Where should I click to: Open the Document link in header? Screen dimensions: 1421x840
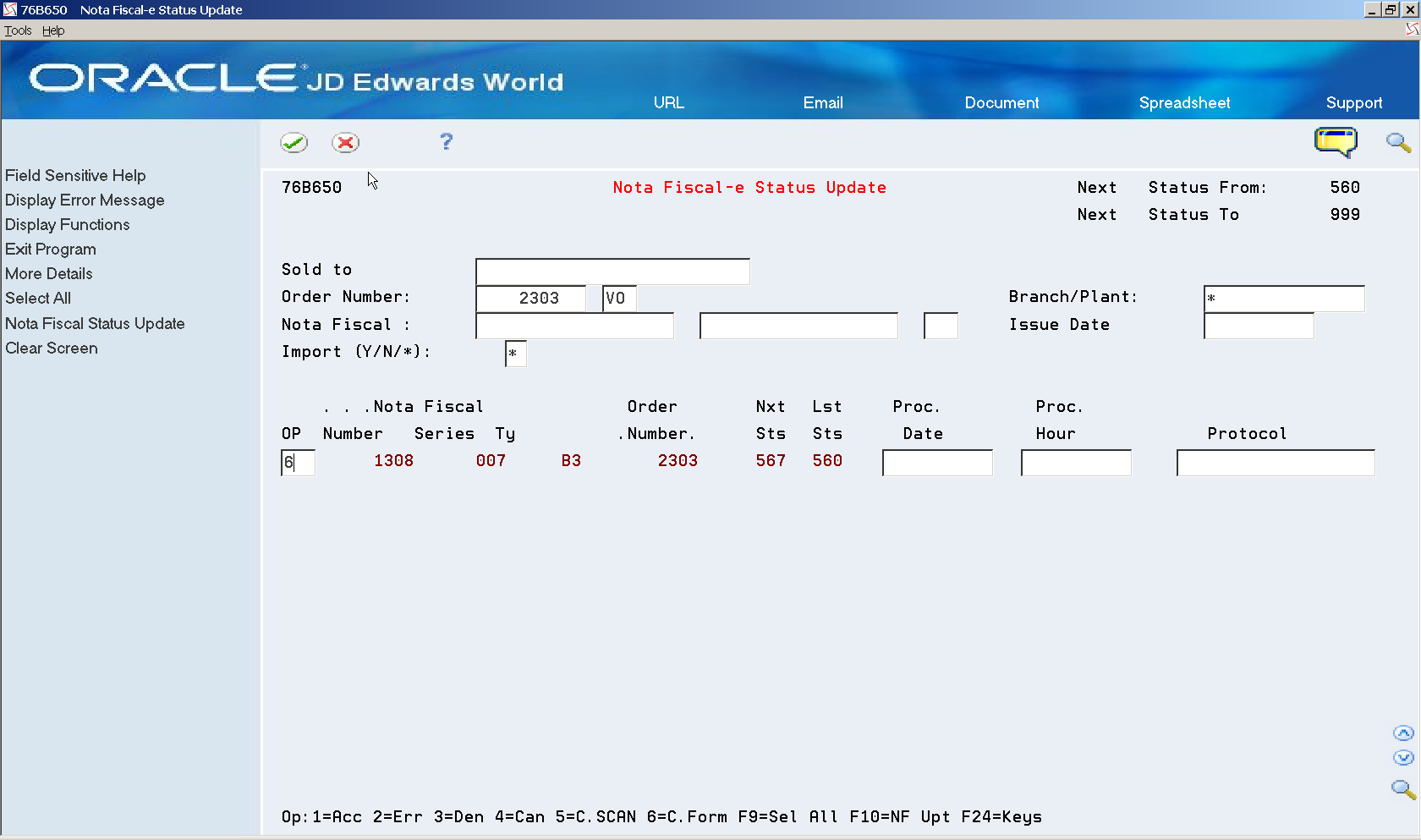(x=1001, y=102)
